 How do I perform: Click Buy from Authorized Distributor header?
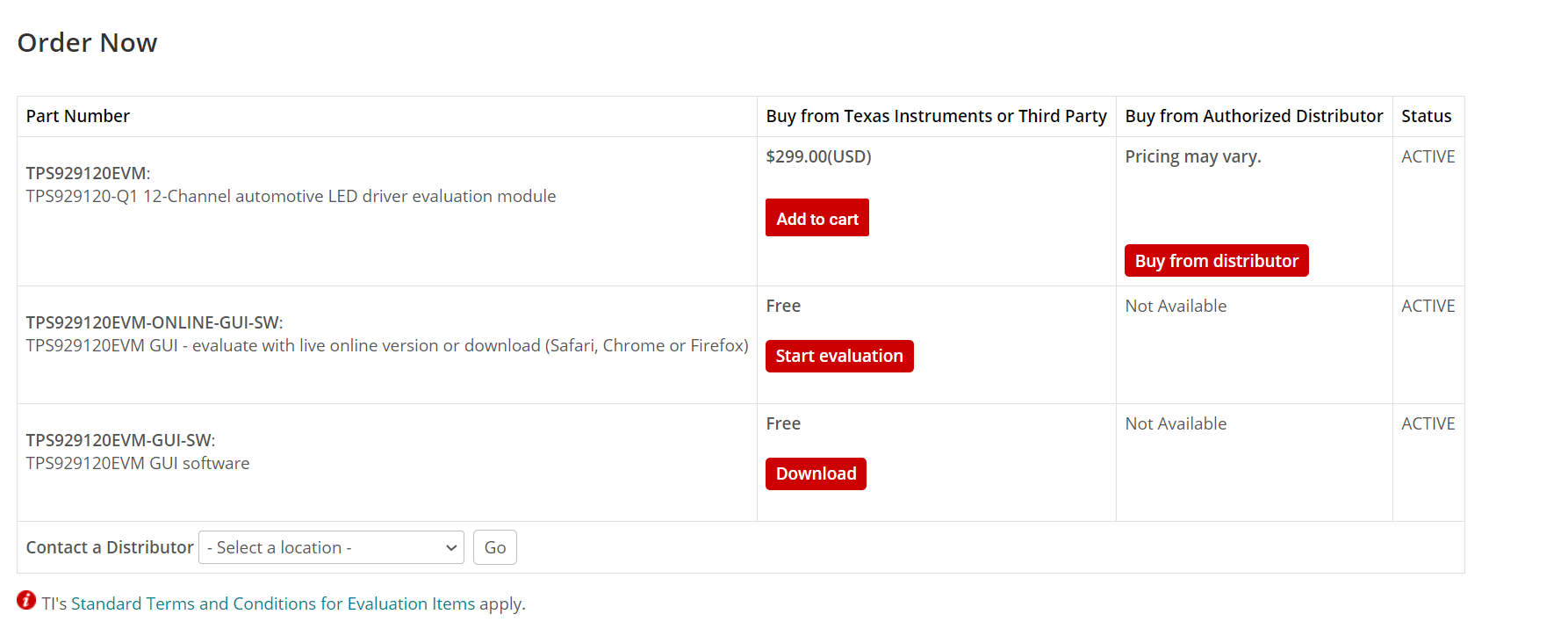click(1254, 116)
